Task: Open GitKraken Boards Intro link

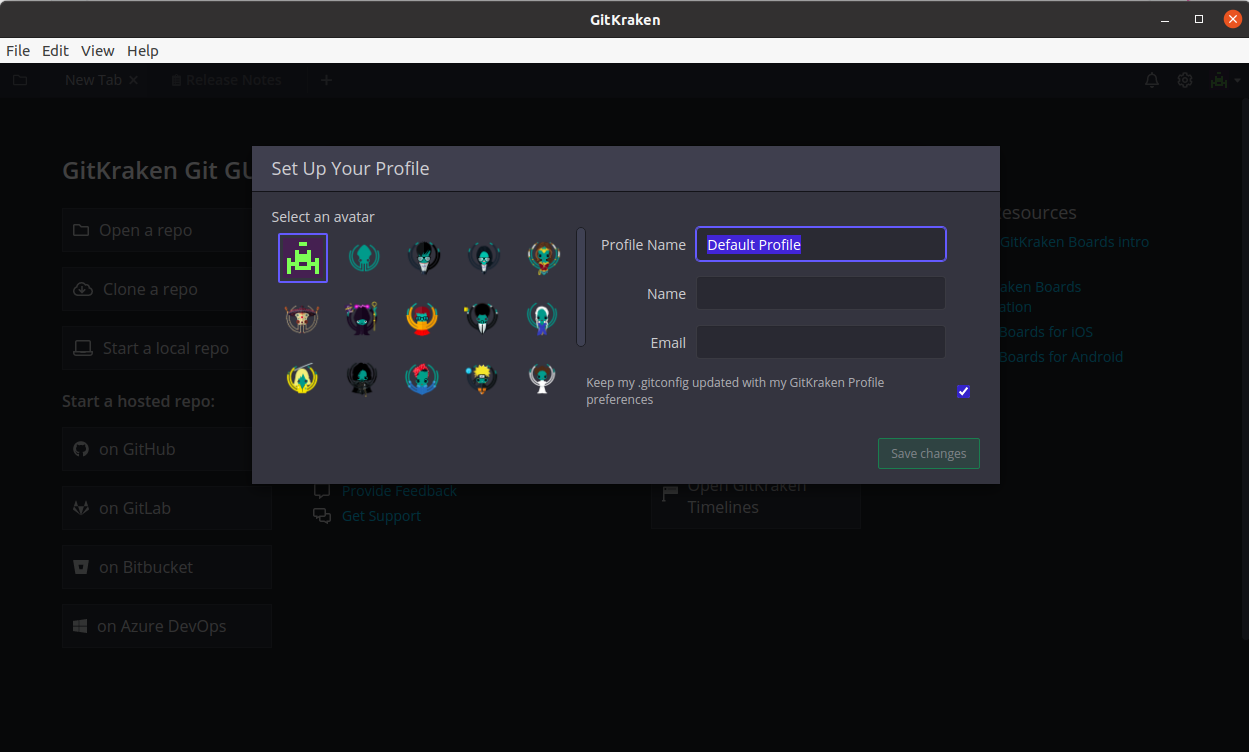Action: [1074, 242]
